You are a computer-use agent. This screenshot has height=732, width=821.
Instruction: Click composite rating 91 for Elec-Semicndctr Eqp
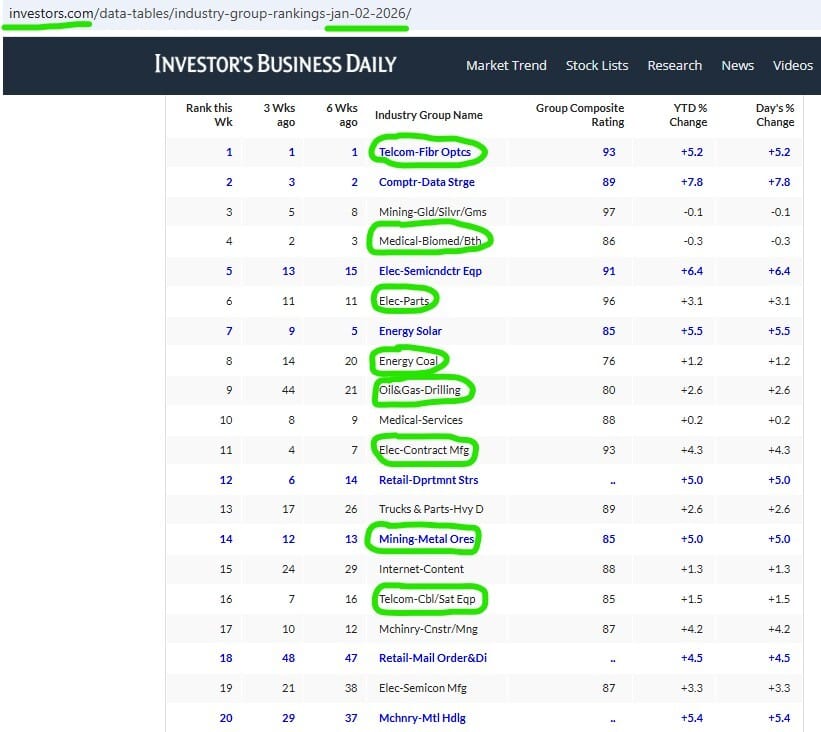(608, 271)
